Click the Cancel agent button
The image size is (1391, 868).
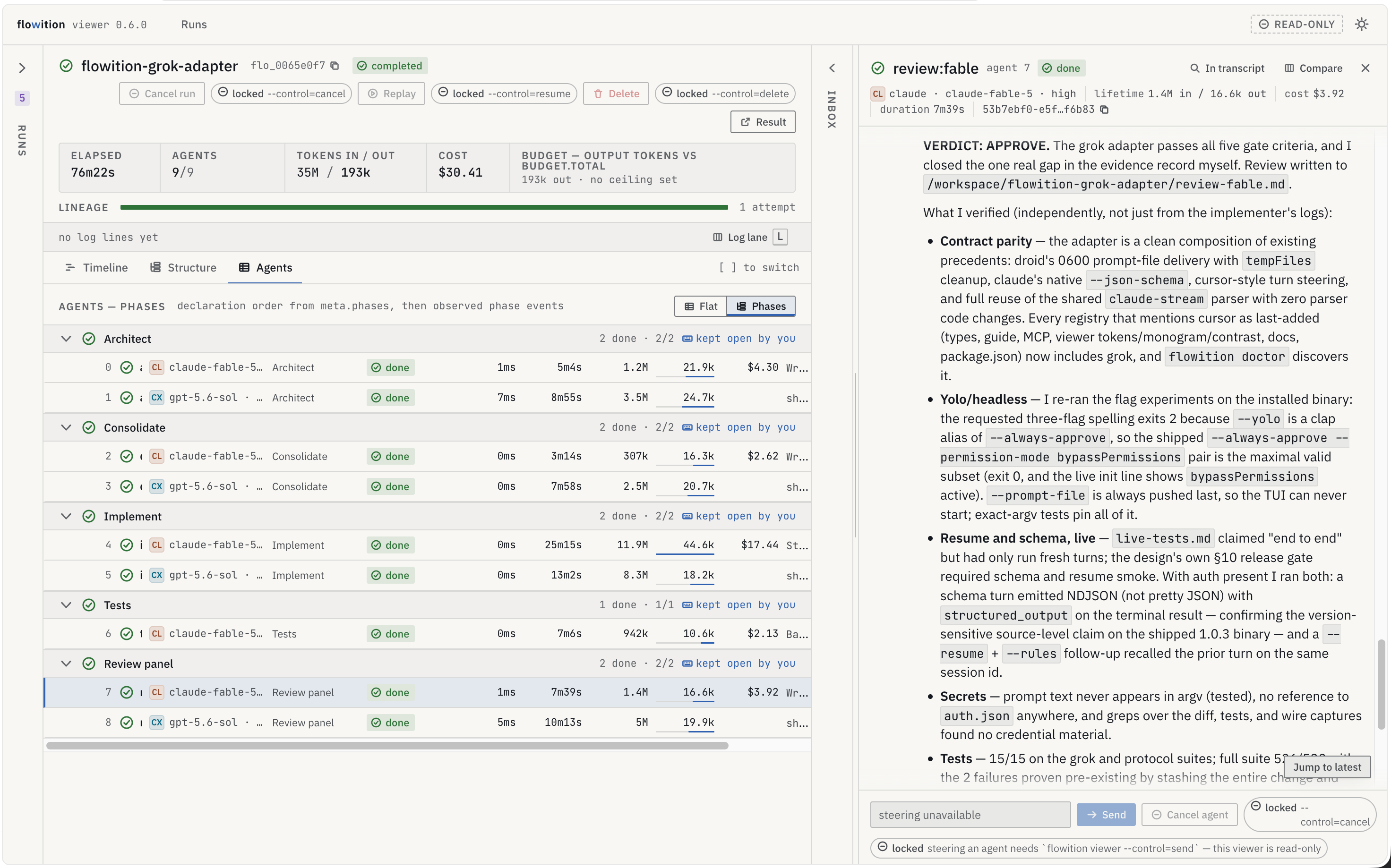(1189, 815)
